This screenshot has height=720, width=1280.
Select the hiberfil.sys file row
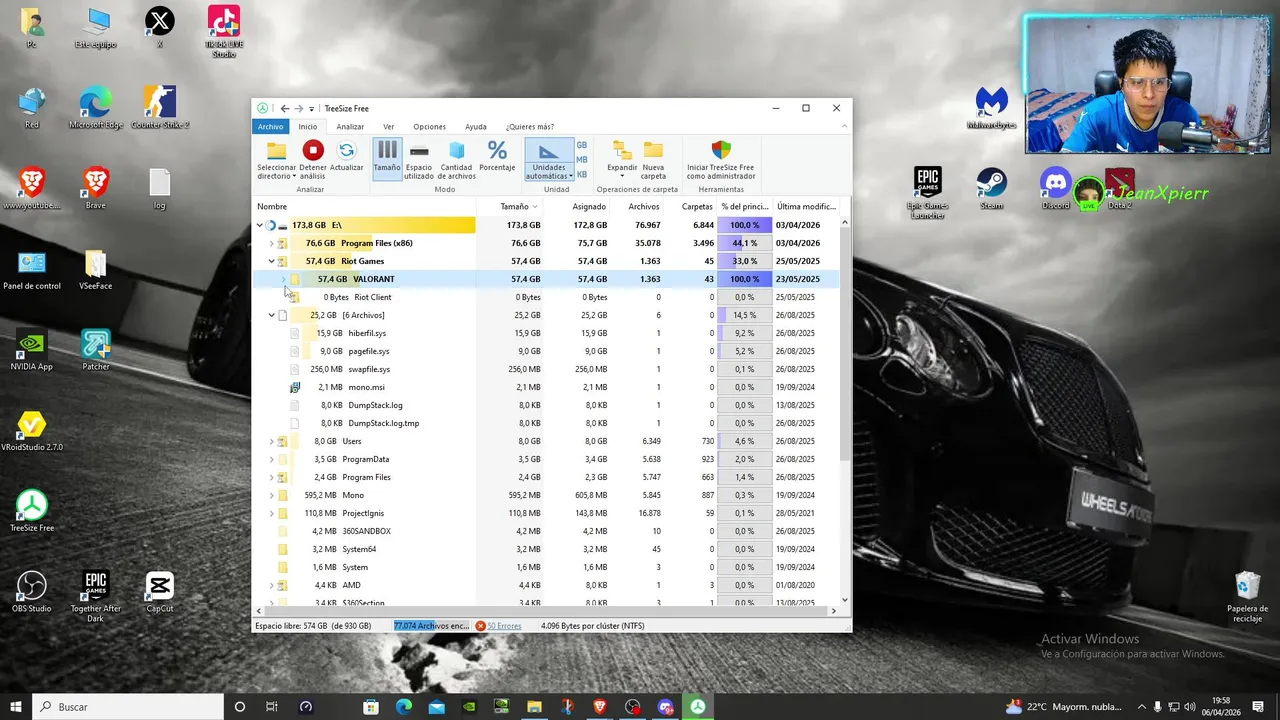(546, 333)
